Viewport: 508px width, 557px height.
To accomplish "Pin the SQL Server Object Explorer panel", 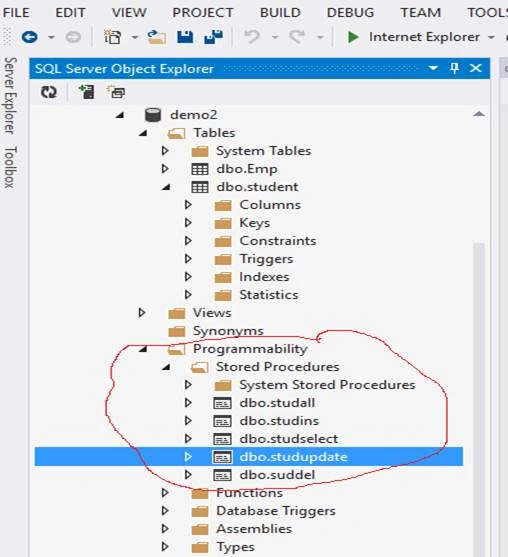I will (x=454, y=68).
